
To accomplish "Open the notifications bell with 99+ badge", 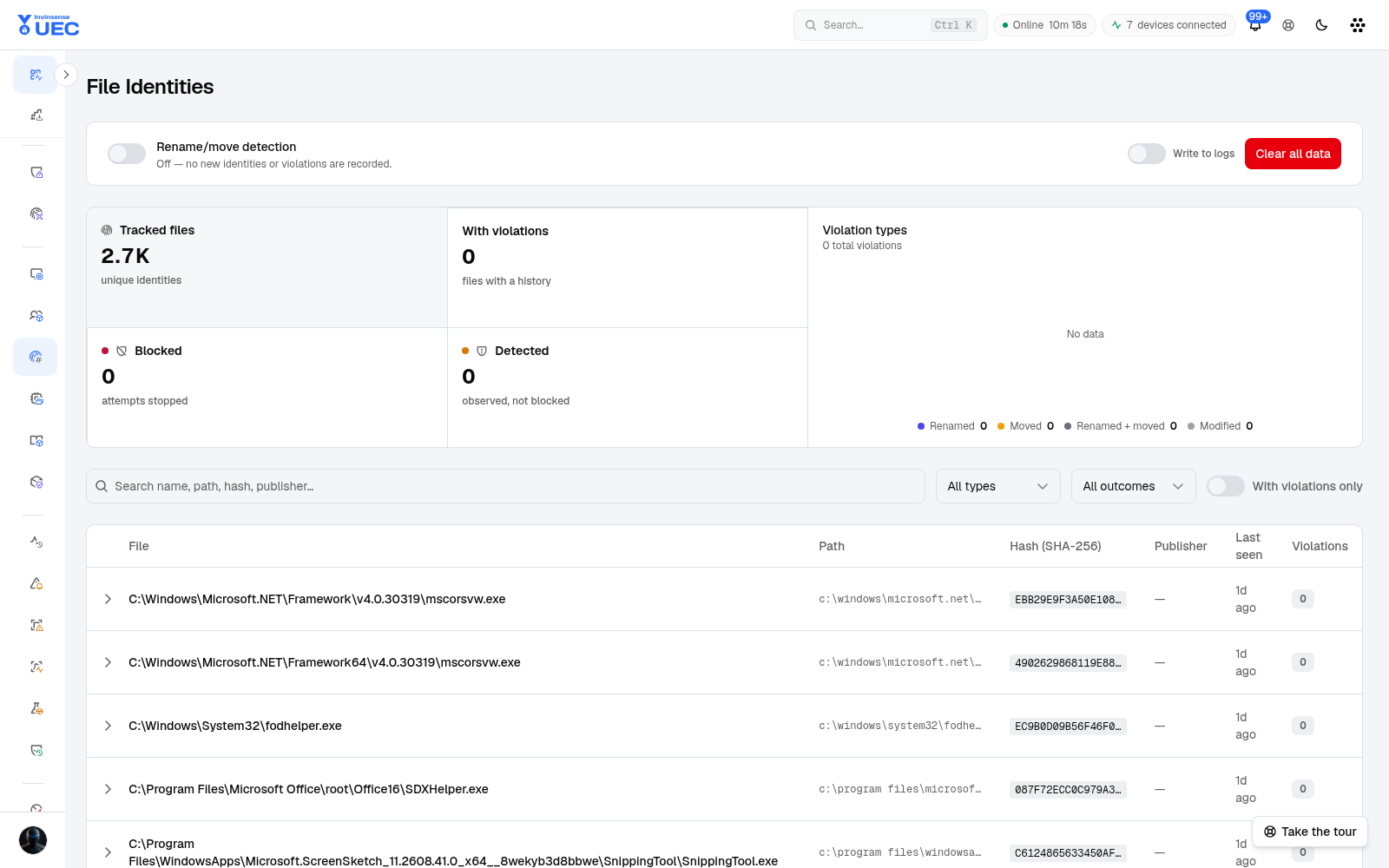I will click(1255, 24).
